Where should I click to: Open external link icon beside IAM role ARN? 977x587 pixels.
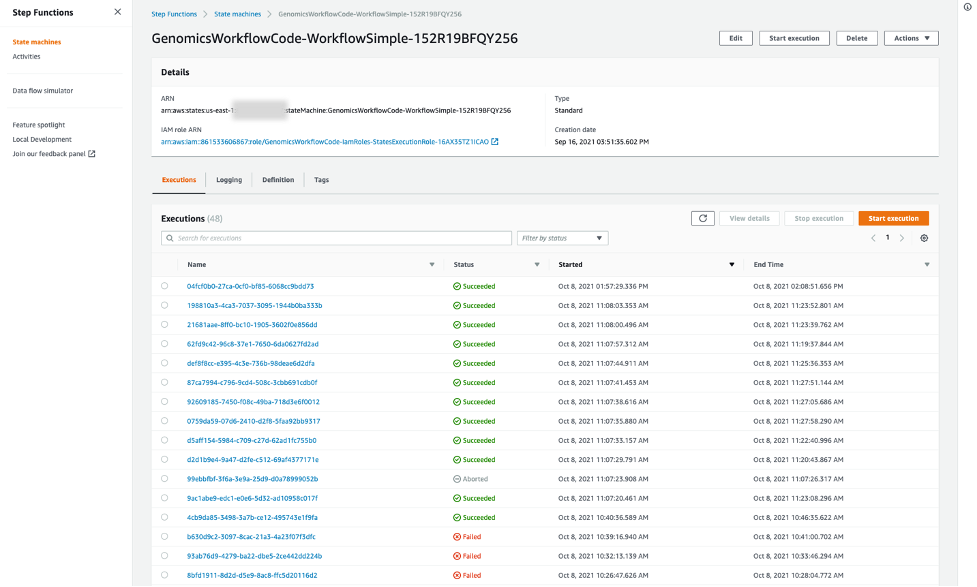495,141
